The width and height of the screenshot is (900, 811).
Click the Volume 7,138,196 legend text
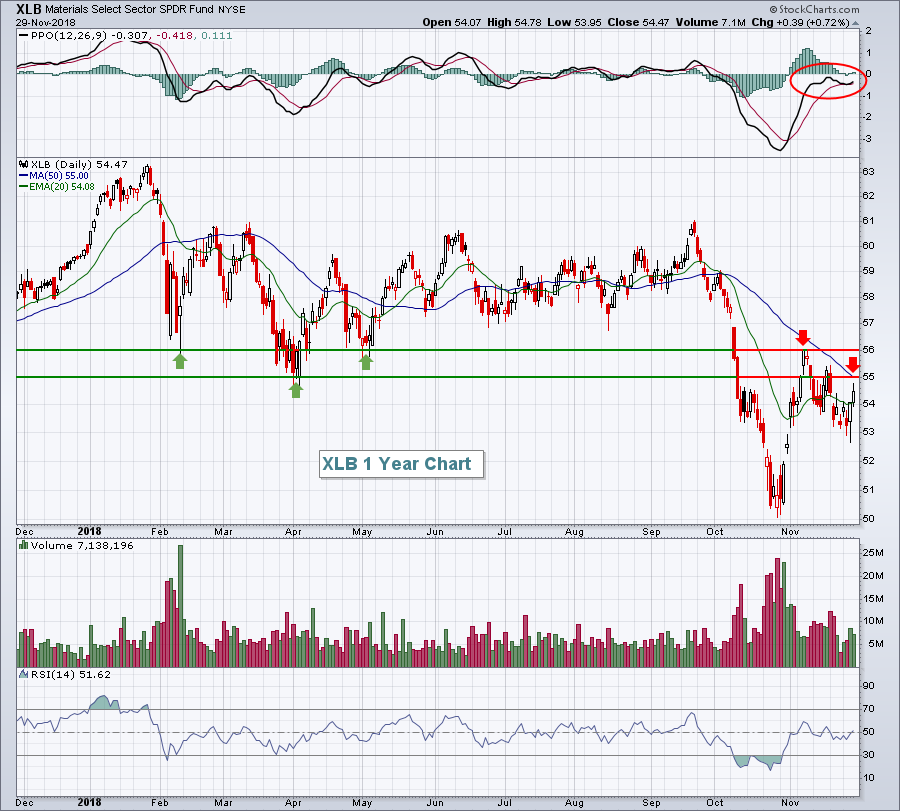point(82,545)
